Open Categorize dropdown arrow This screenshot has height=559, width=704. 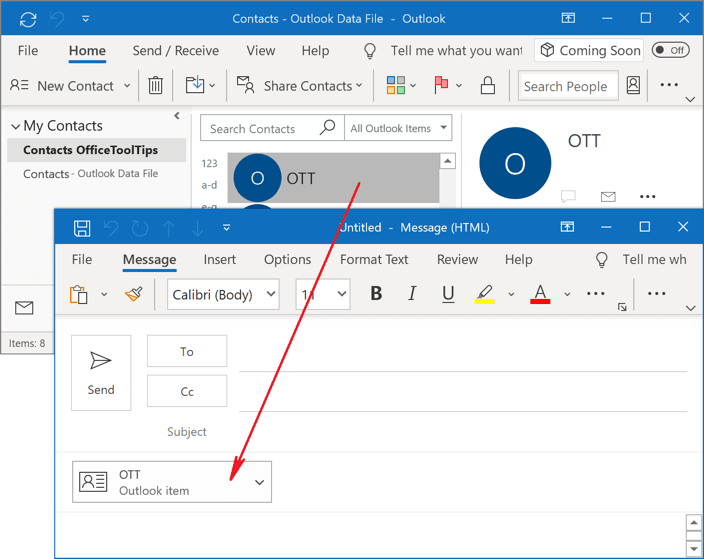pyautogui.click(x=413, y=85)
